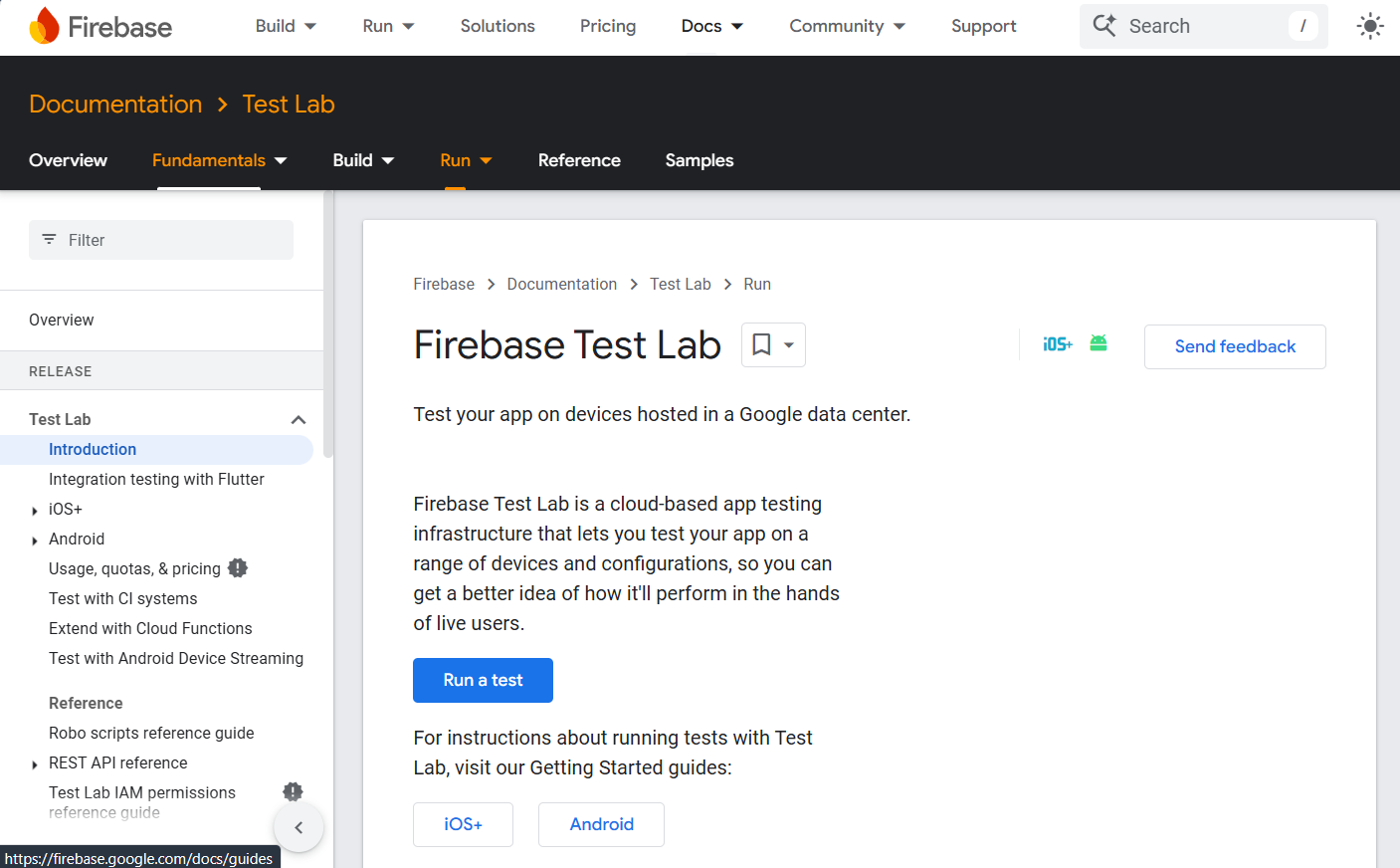Viewport: 1400px width, 868px height.
Task: Click the Test Lab breadcrumb link
Action: point(681,284)
